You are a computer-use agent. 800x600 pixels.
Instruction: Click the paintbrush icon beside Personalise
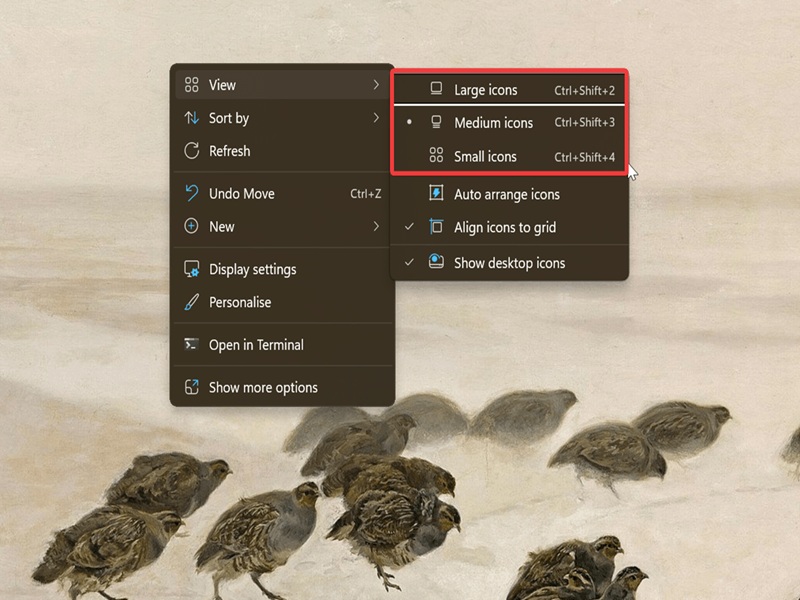(191, 302)
